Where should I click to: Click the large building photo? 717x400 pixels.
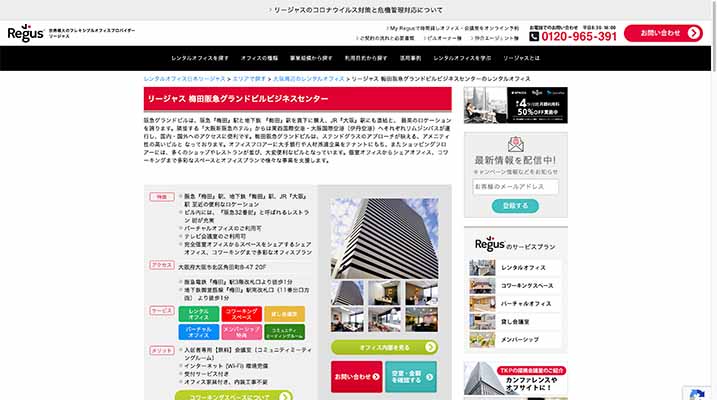385,238
